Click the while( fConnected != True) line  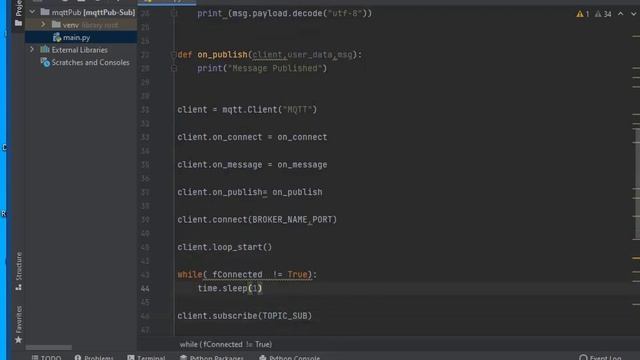pyautogui.click(x=247, y=275)
